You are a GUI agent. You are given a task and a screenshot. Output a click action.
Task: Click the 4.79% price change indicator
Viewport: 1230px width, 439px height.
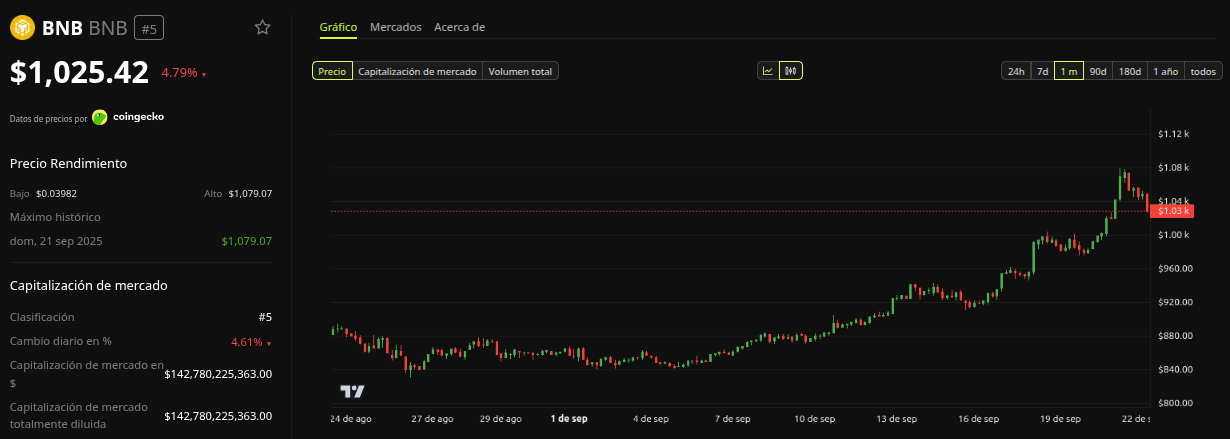(183, 73)
